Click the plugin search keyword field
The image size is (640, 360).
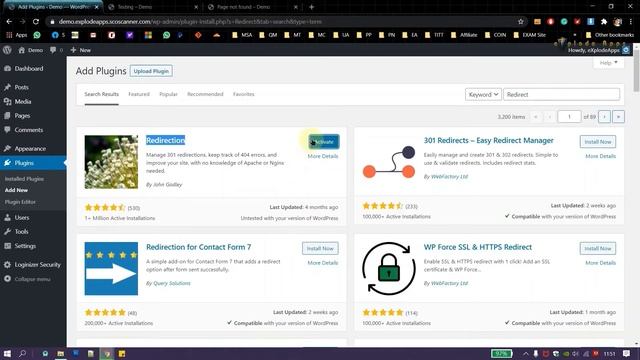561,94
